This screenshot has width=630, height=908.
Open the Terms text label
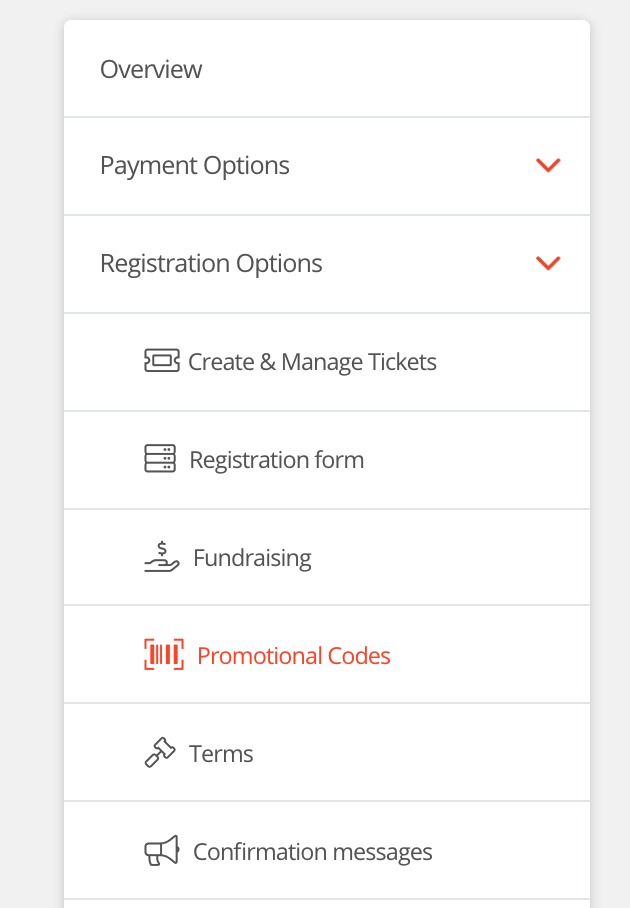(x=221, y=753)
